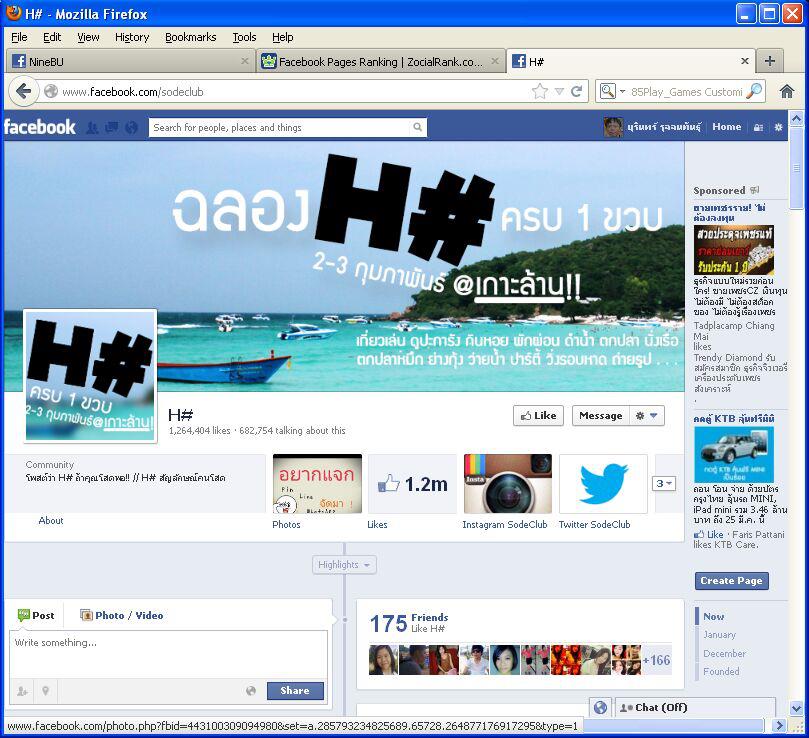Click the browser back arrow button
809x738 pixels.
click(x=24, y=91)
